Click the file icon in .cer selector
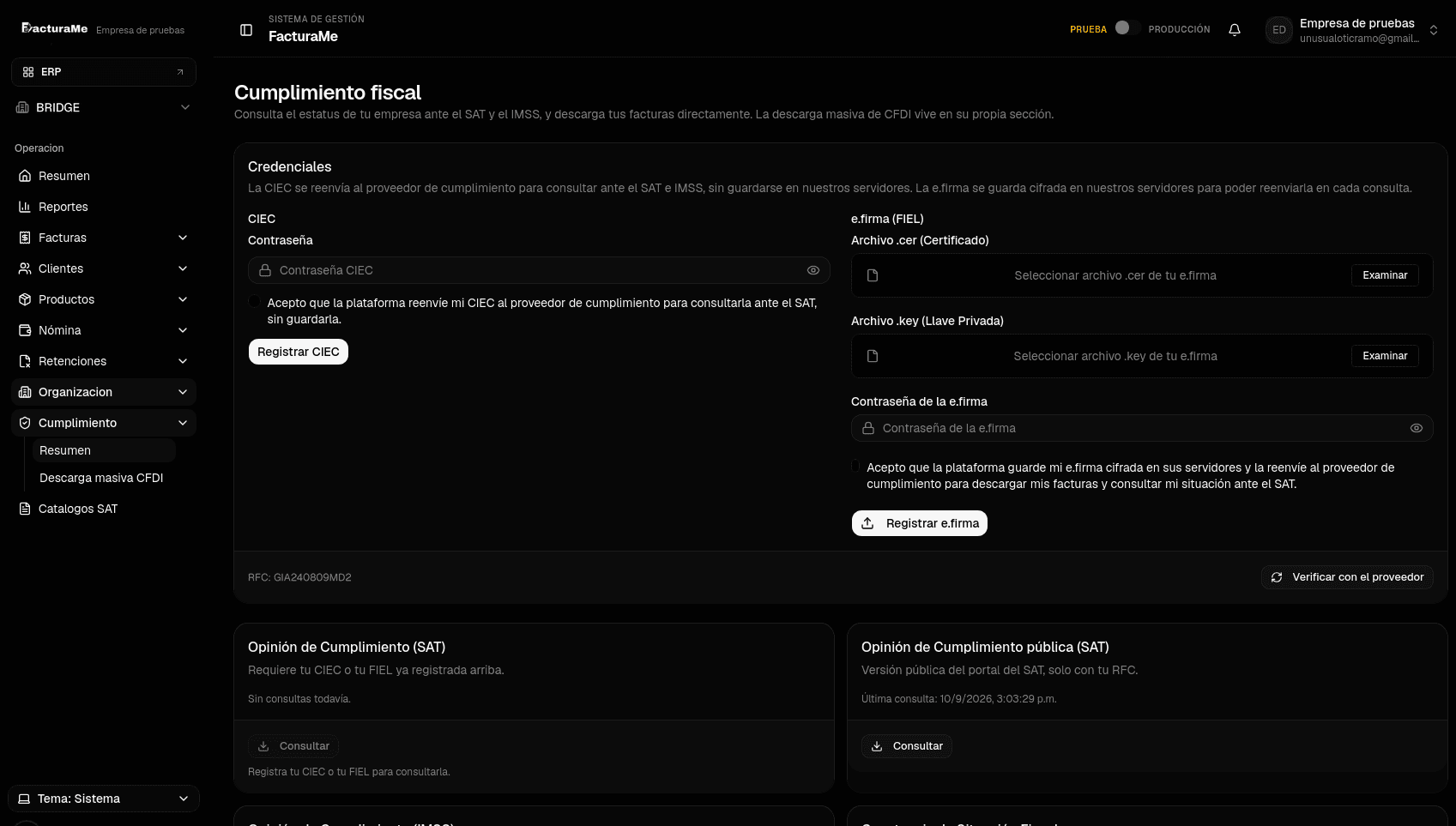This screenshot has height=826, width=1456. 873,275
